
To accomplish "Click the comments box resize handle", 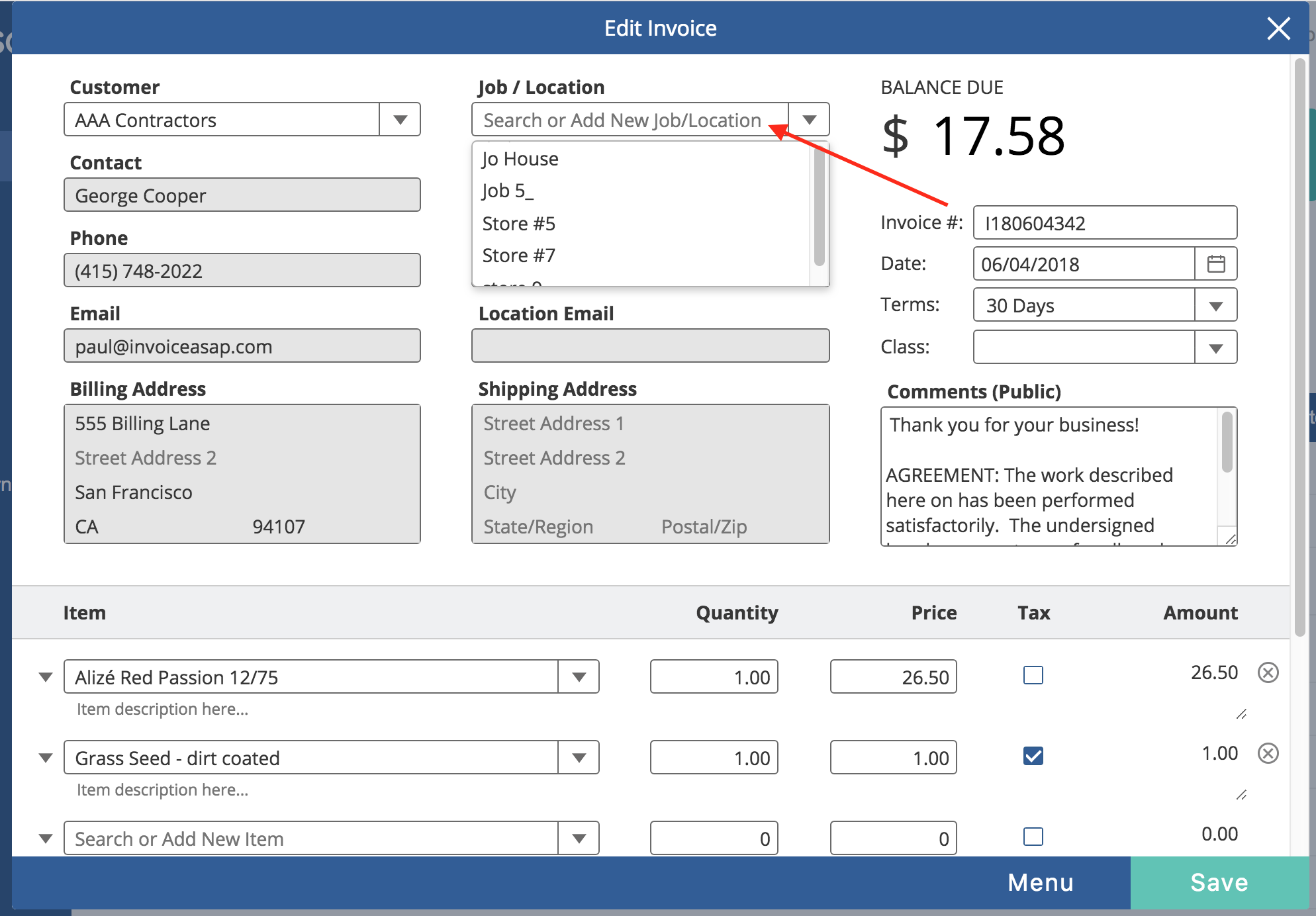I will 1230,539.
